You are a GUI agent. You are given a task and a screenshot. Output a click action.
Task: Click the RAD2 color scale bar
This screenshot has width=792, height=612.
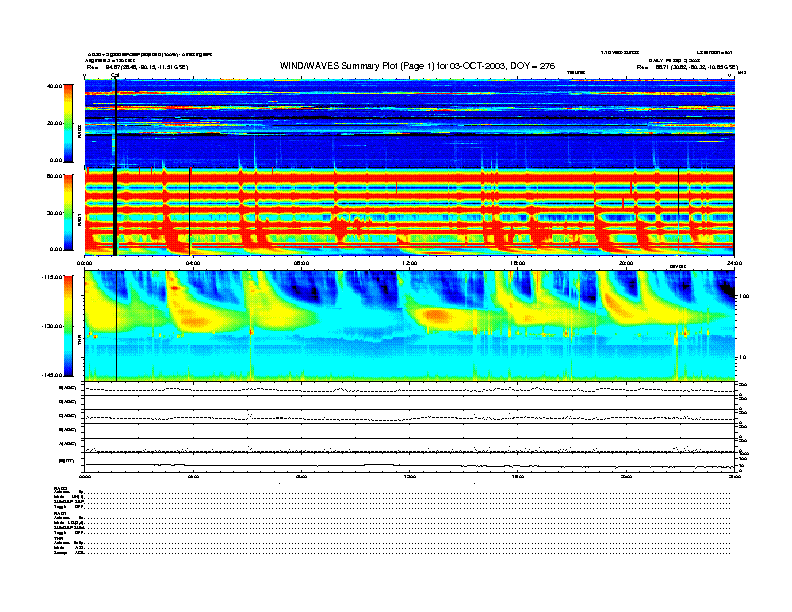(68, 123)
